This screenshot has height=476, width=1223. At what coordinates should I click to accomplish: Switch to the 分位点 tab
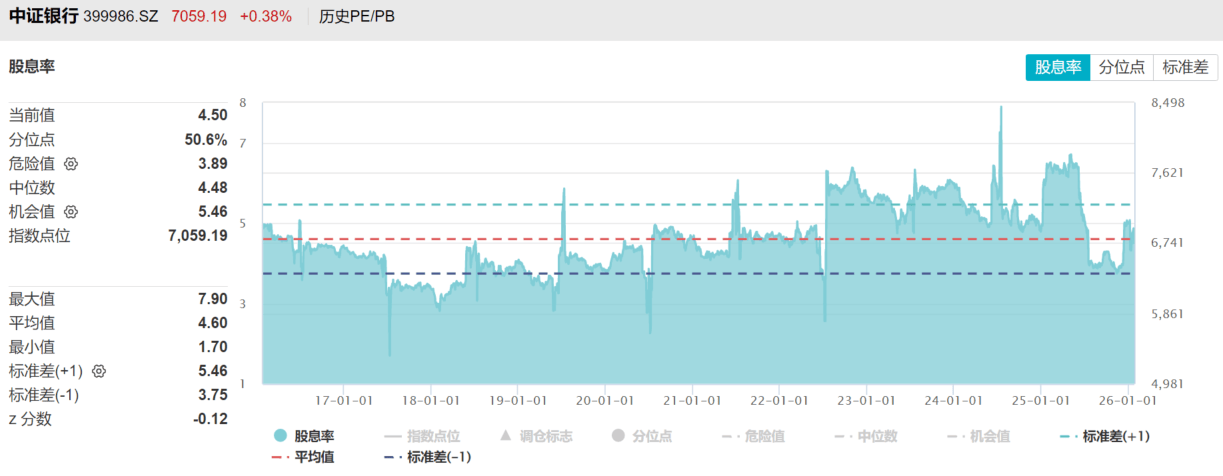click(1121, 67)
